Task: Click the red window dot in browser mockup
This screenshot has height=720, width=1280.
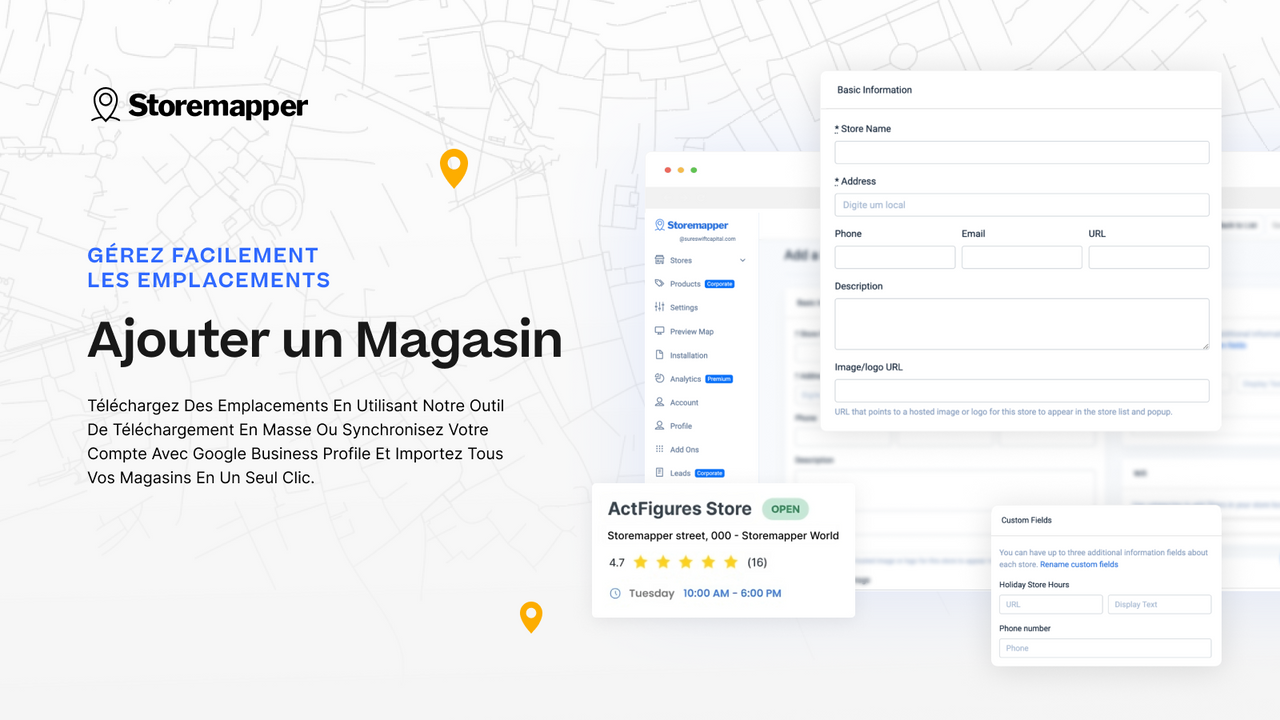Action: 668,170
